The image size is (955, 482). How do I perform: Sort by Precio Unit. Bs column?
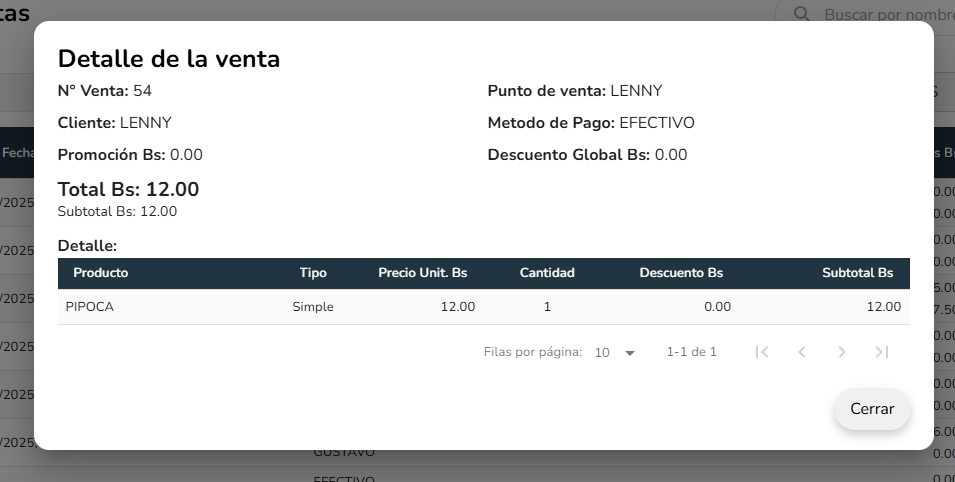pos(422,273)
